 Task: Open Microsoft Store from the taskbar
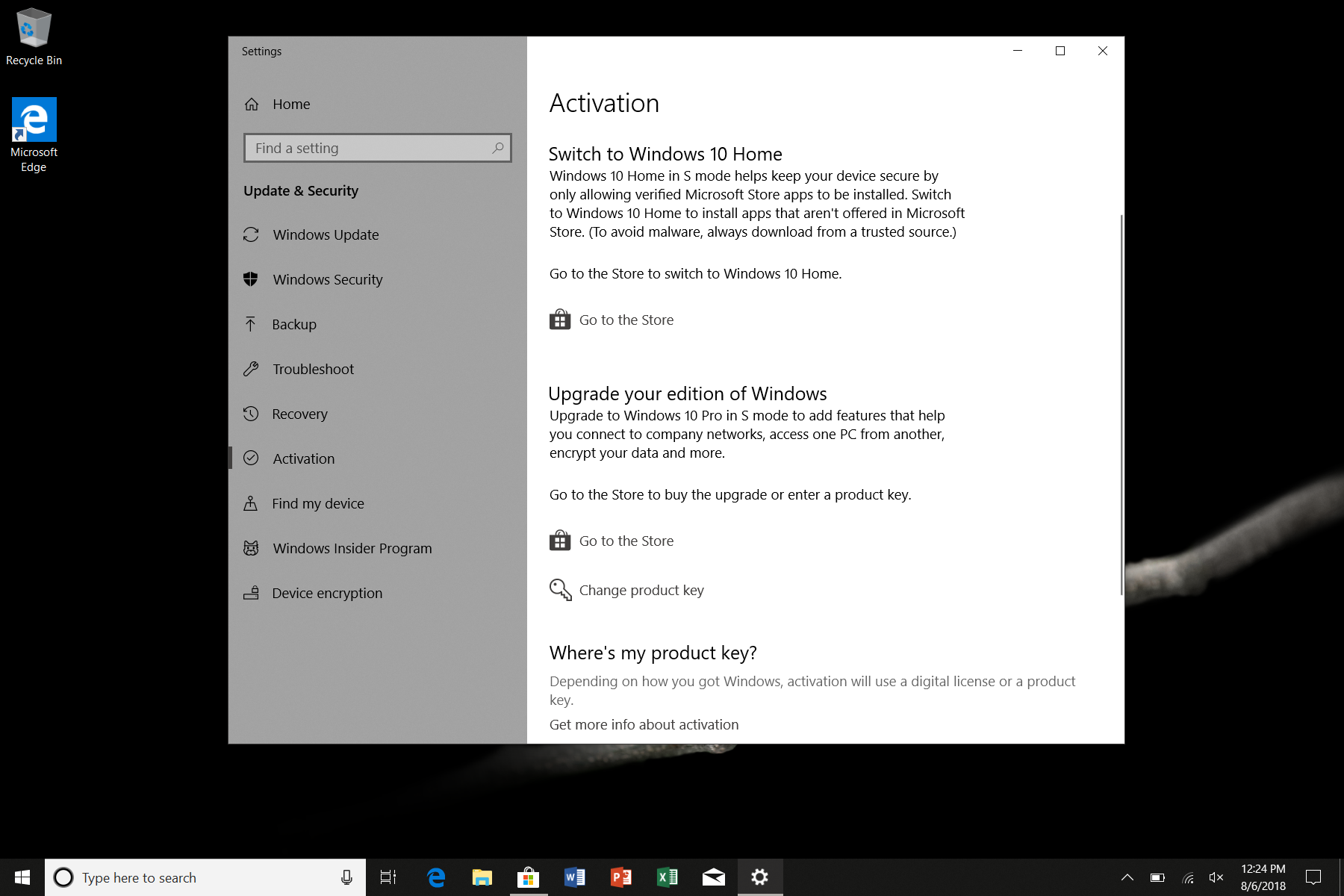(528, 877)
